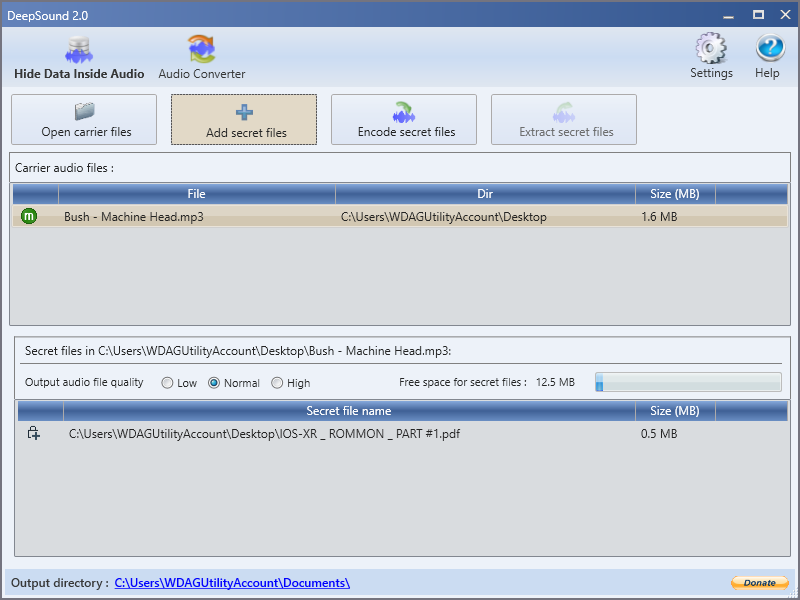Click the 0.5 MB secret file size cell

click(x=659, y=434)
